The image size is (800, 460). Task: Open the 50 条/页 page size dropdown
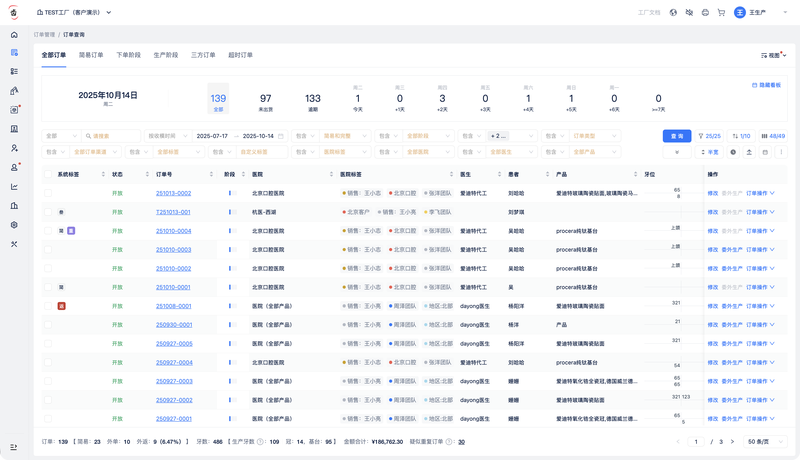coord(767,441)
